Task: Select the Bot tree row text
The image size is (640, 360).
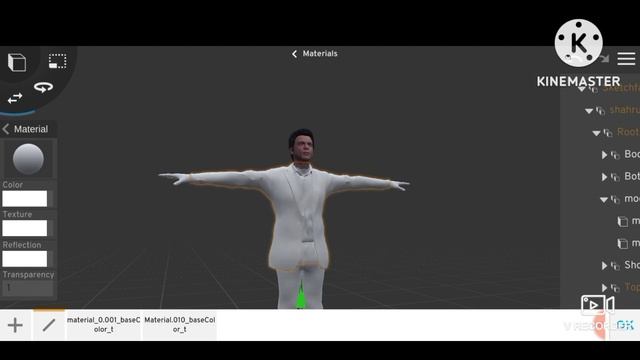Action: (632, 176)
